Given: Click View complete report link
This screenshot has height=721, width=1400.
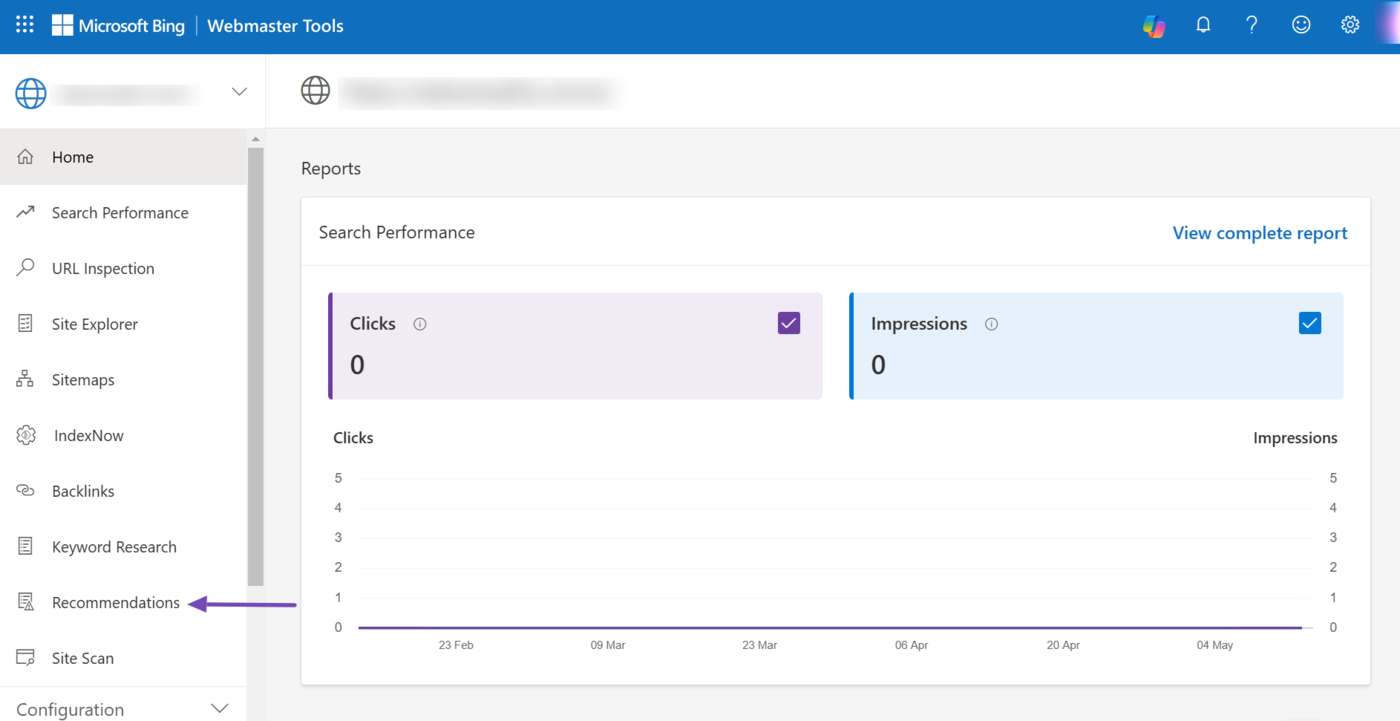Looking at the screenshot, I should (x=1259, y=233).
